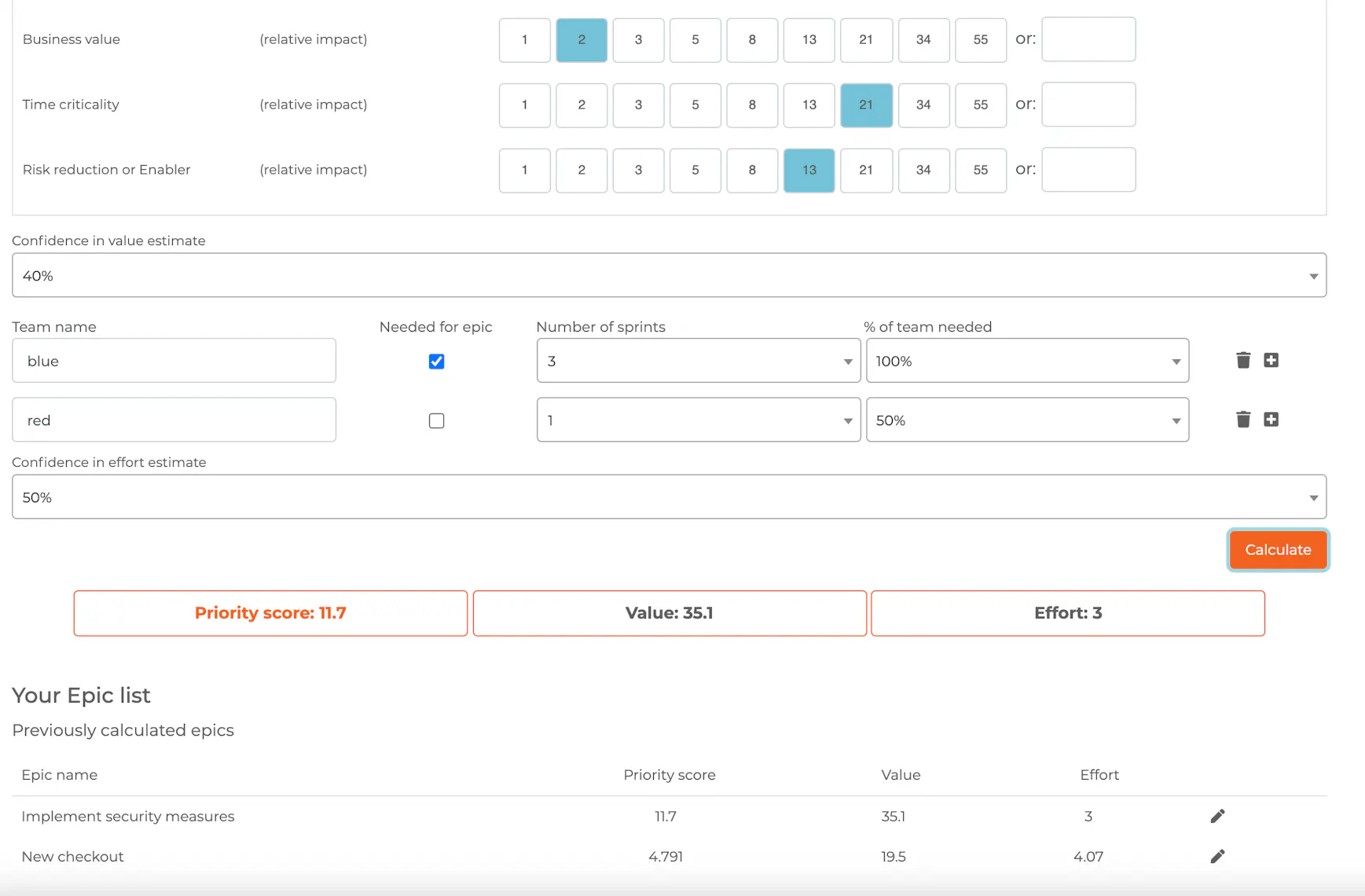Choose Time criticality value 13
Image resolution: width=1365 pixels, height=896 pixels.
click(x=809, y=105)
